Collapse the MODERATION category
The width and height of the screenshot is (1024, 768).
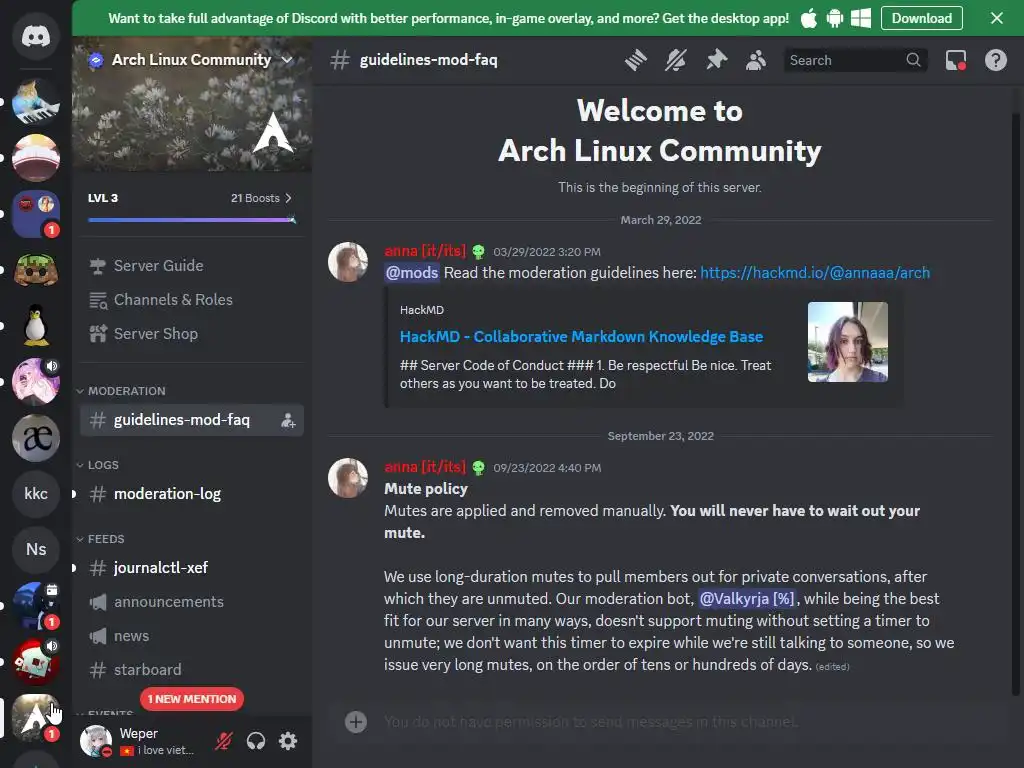(121, 391)
